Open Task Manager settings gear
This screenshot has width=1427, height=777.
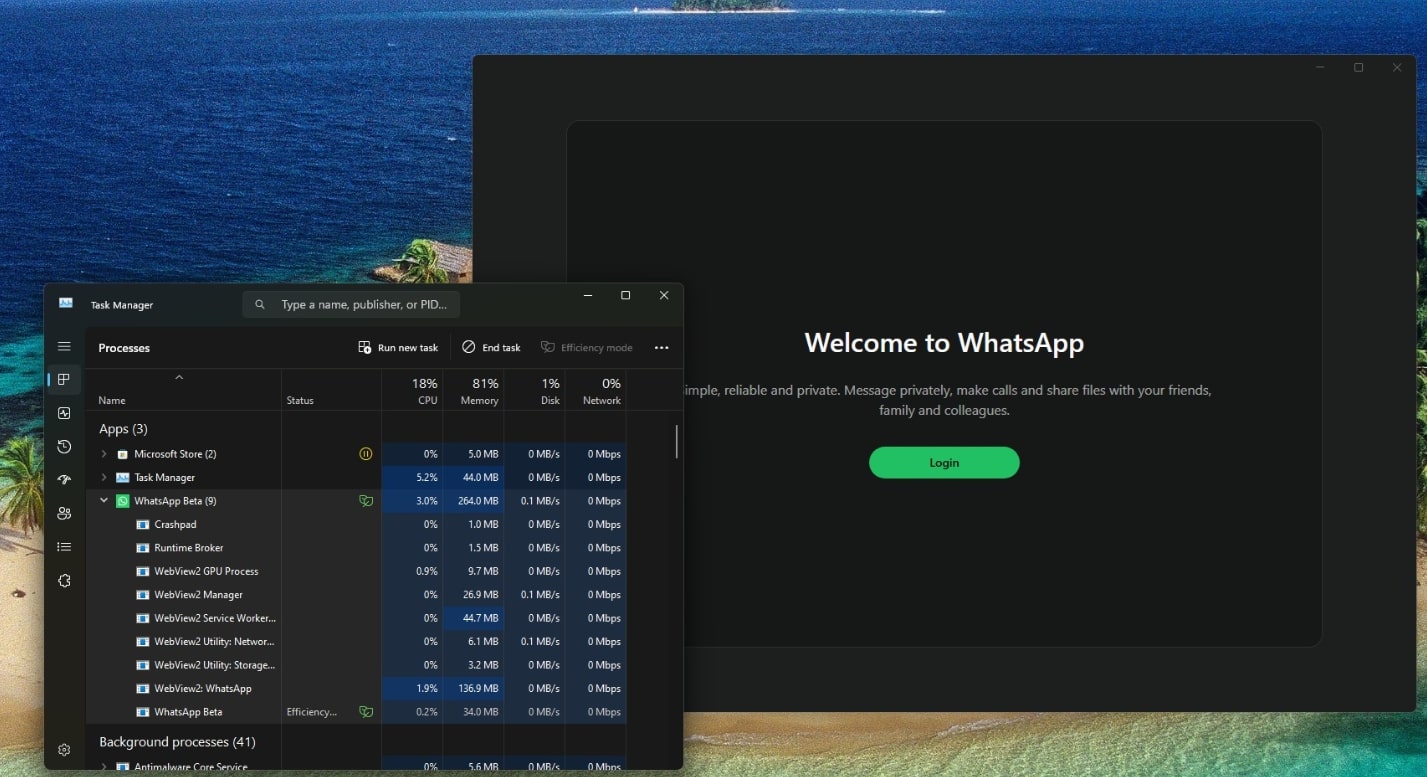tap(64, 749)
